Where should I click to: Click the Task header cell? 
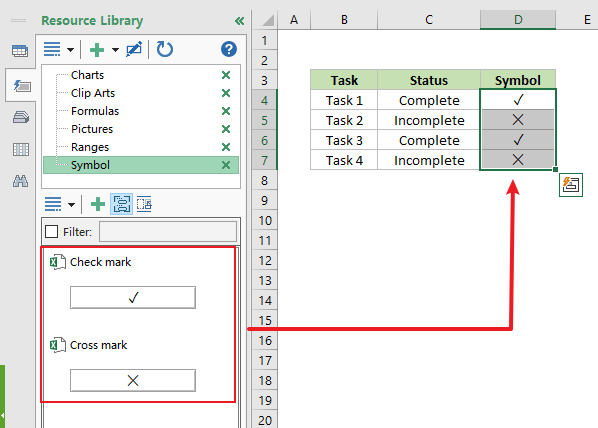tap(344, 80)
